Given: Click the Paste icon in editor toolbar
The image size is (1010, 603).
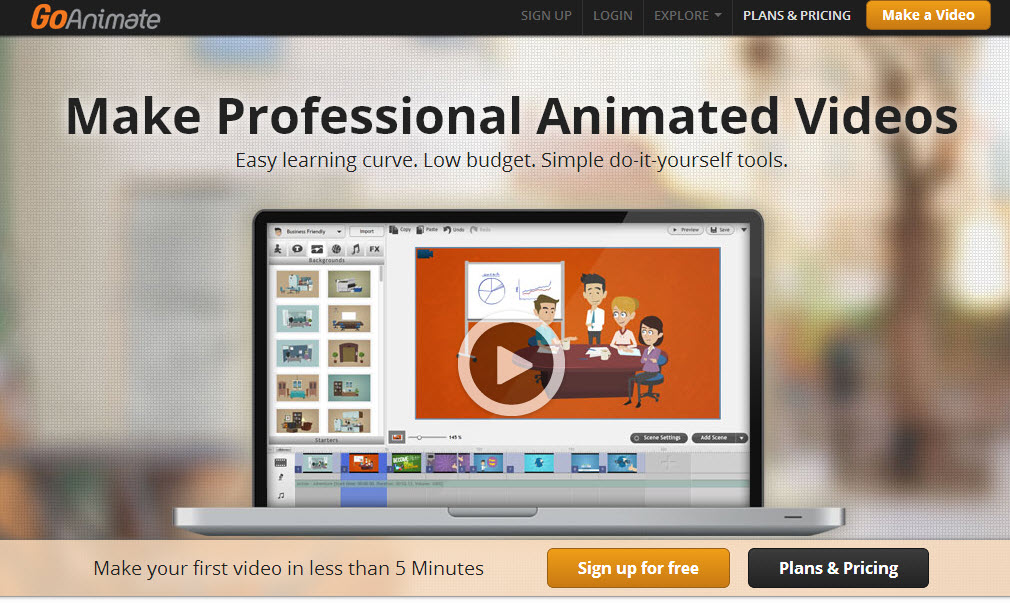Looking at the screenshot, I should click(420, 230).
